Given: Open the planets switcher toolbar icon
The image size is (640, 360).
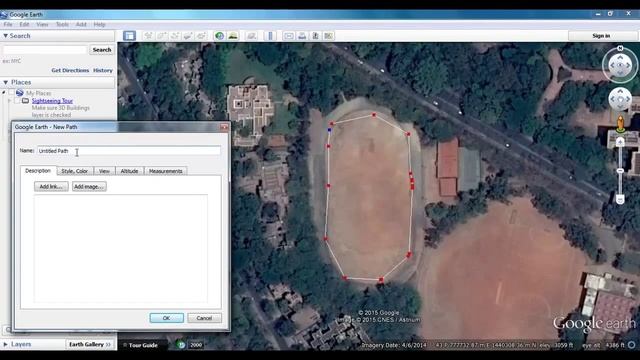Looking at the screenshot, I should point(251,36).
